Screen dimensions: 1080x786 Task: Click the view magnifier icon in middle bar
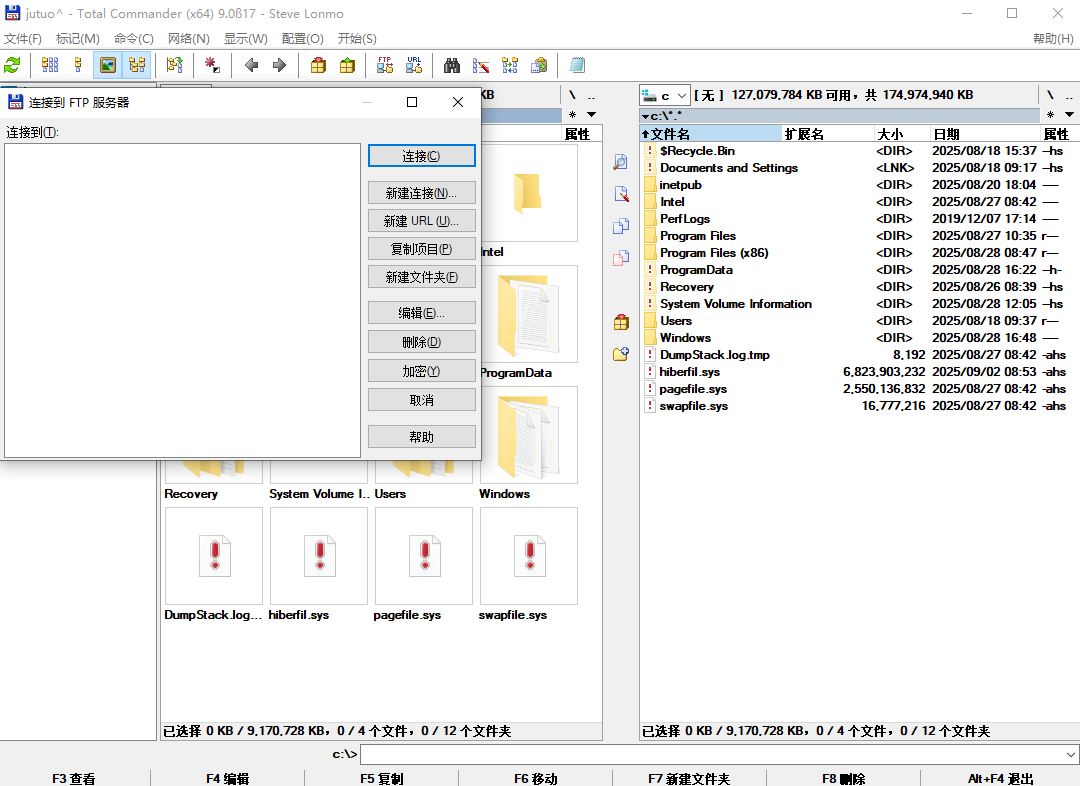tap(621, 162)
